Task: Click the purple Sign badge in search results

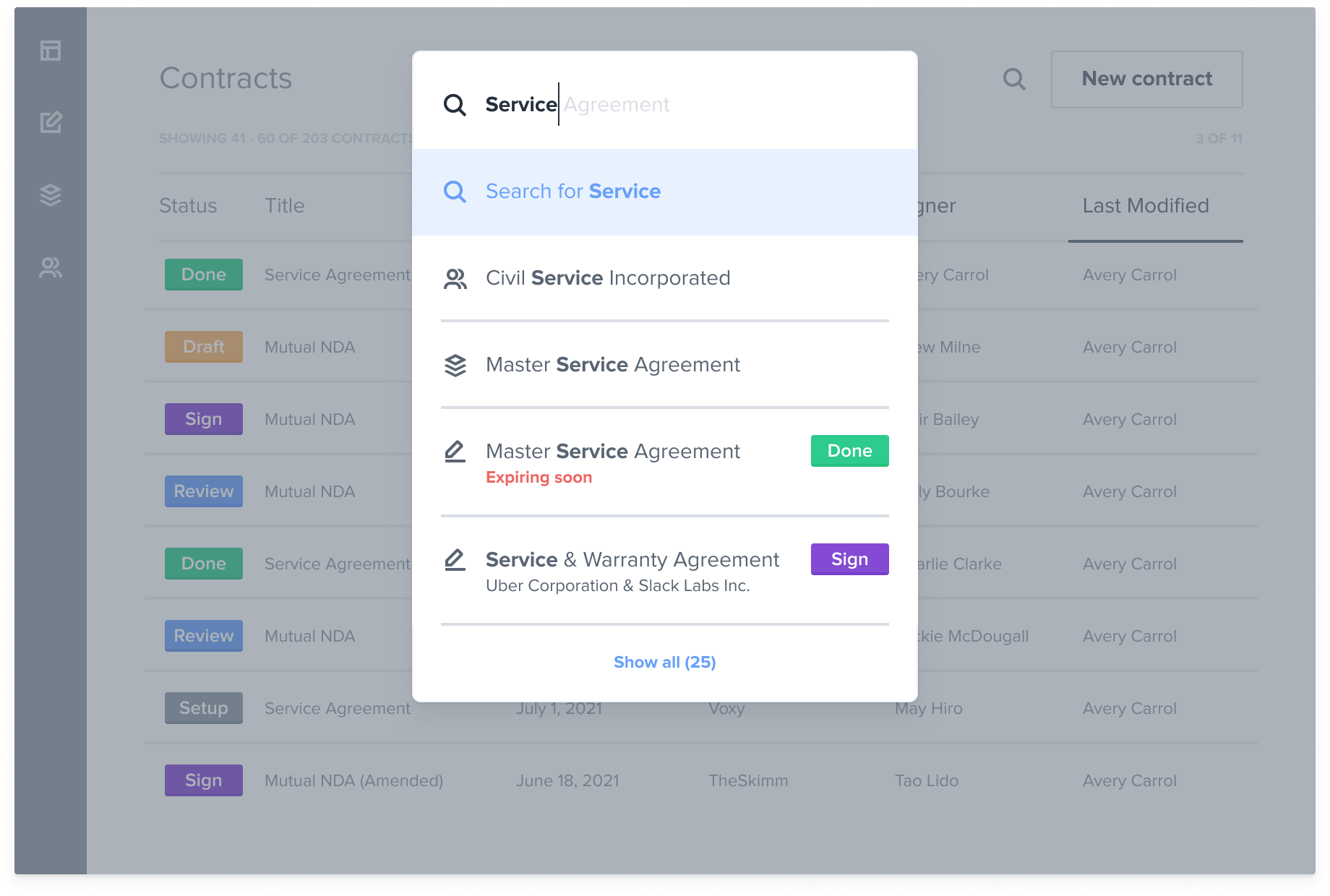Action: (850, 559)
